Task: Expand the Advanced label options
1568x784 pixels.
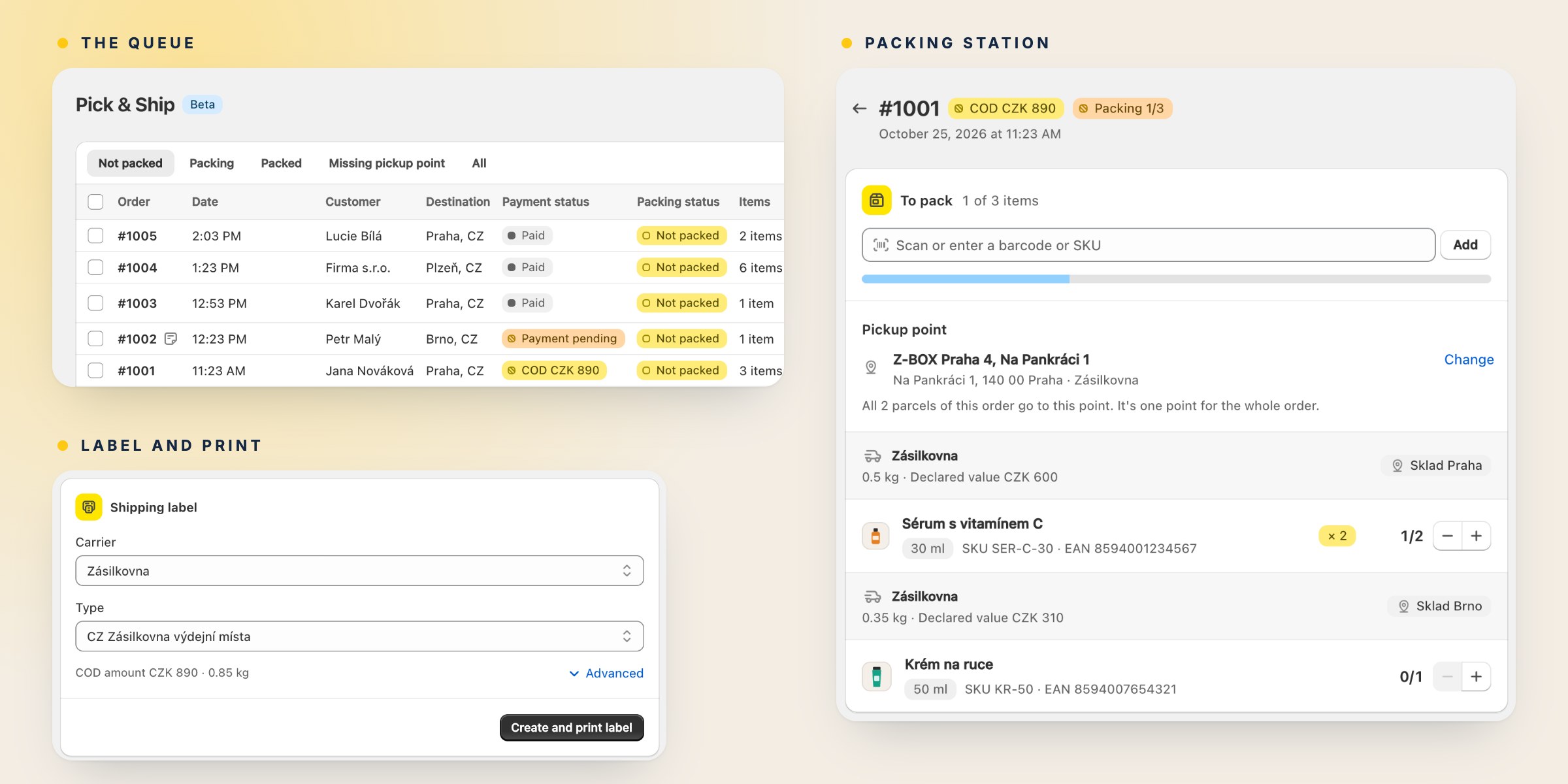Action: [606, 673]
